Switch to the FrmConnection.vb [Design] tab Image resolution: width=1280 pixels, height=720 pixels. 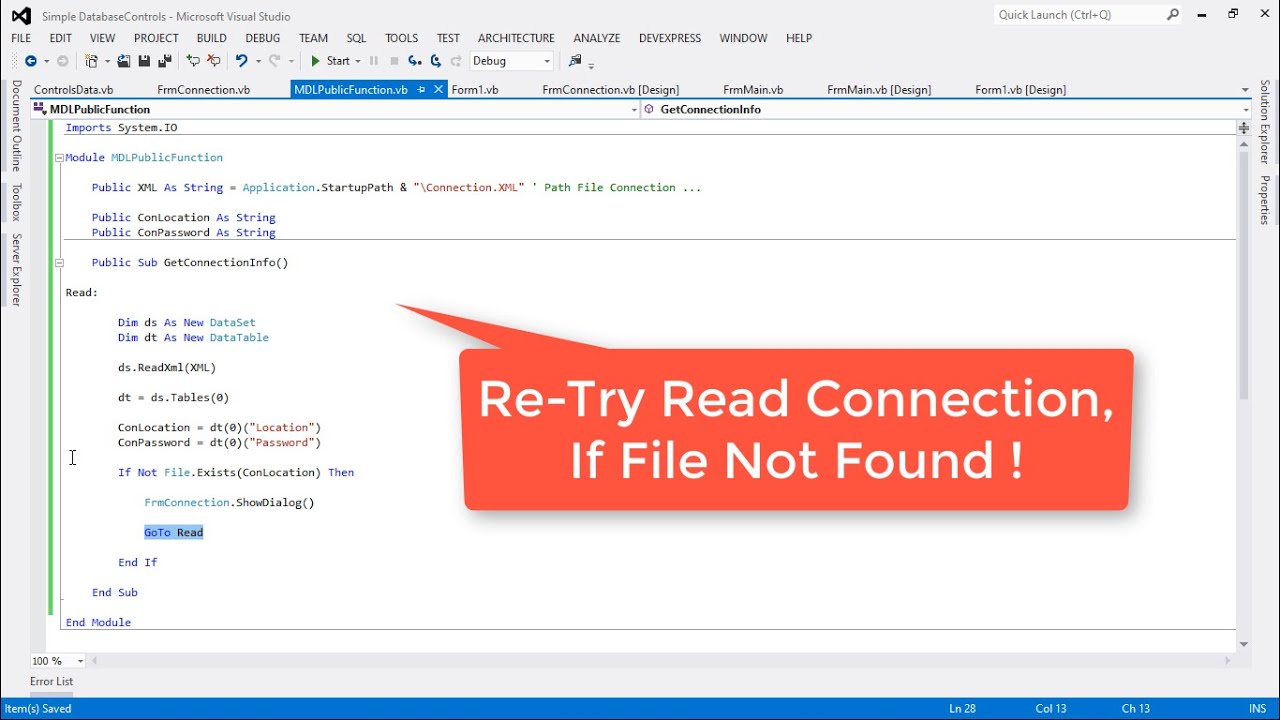(x=611, y=90)
